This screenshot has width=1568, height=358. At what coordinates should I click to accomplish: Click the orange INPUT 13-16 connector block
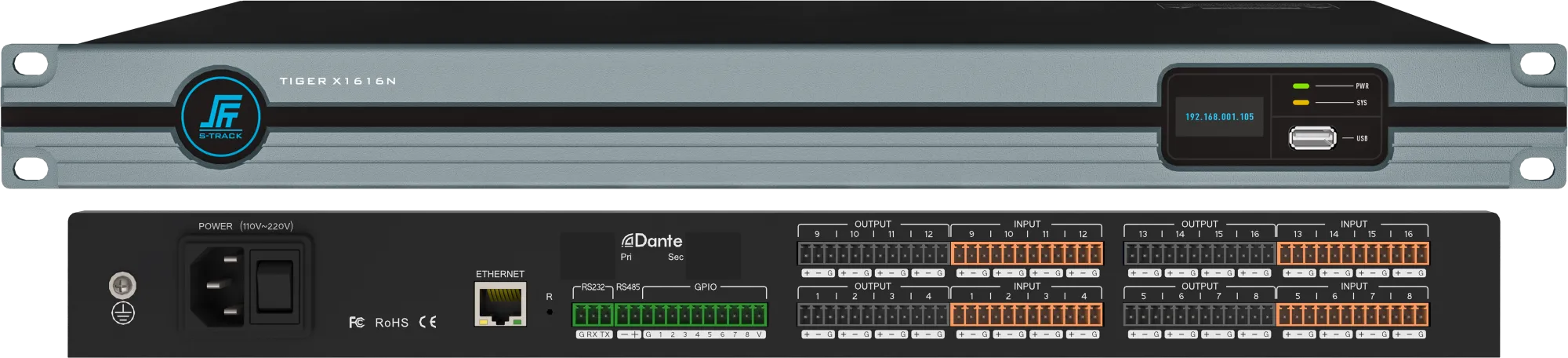click(x=1352, y=254)
